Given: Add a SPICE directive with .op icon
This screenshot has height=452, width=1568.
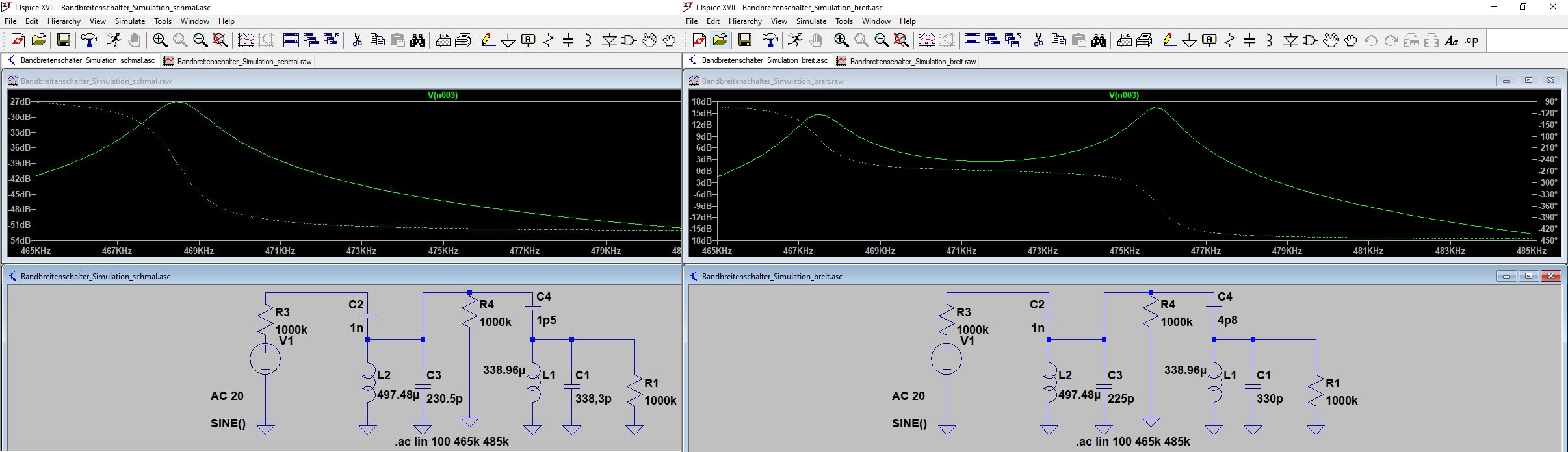Looking at the screenshot, I should point(1472,40).
